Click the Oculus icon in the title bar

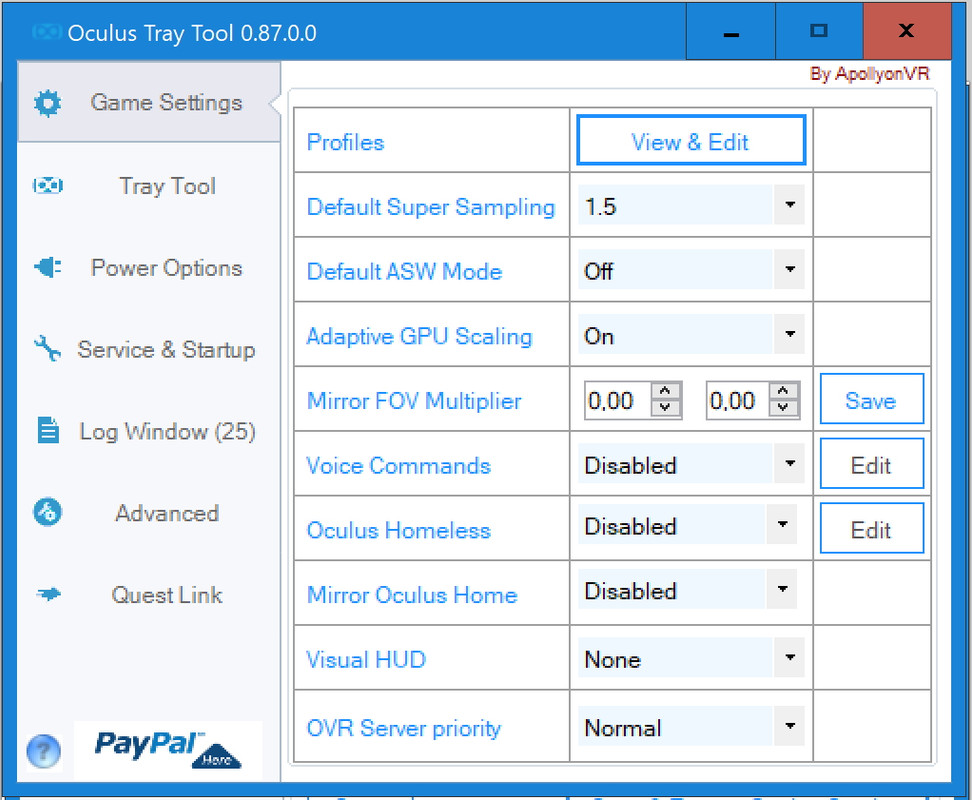pyautogui.click(x=46, y=32)
